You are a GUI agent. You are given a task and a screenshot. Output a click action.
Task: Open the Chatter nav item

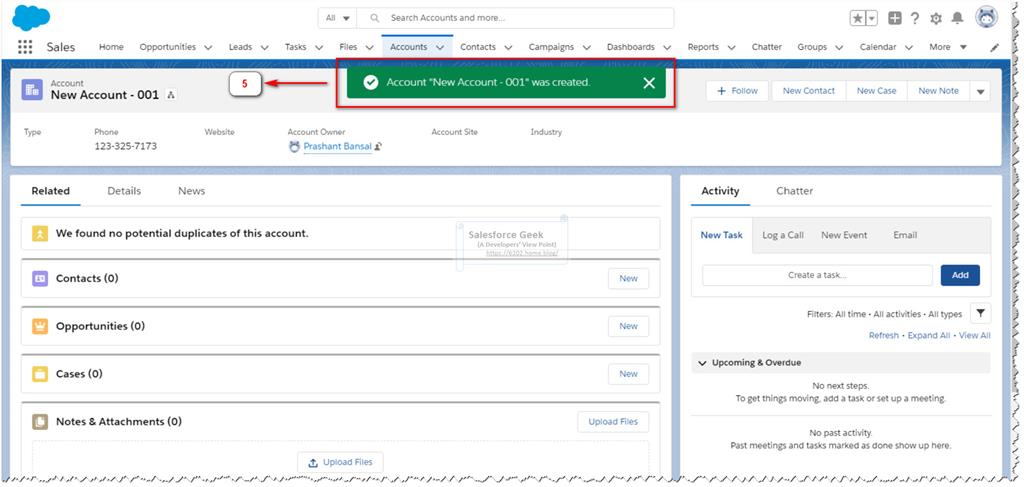767,47
